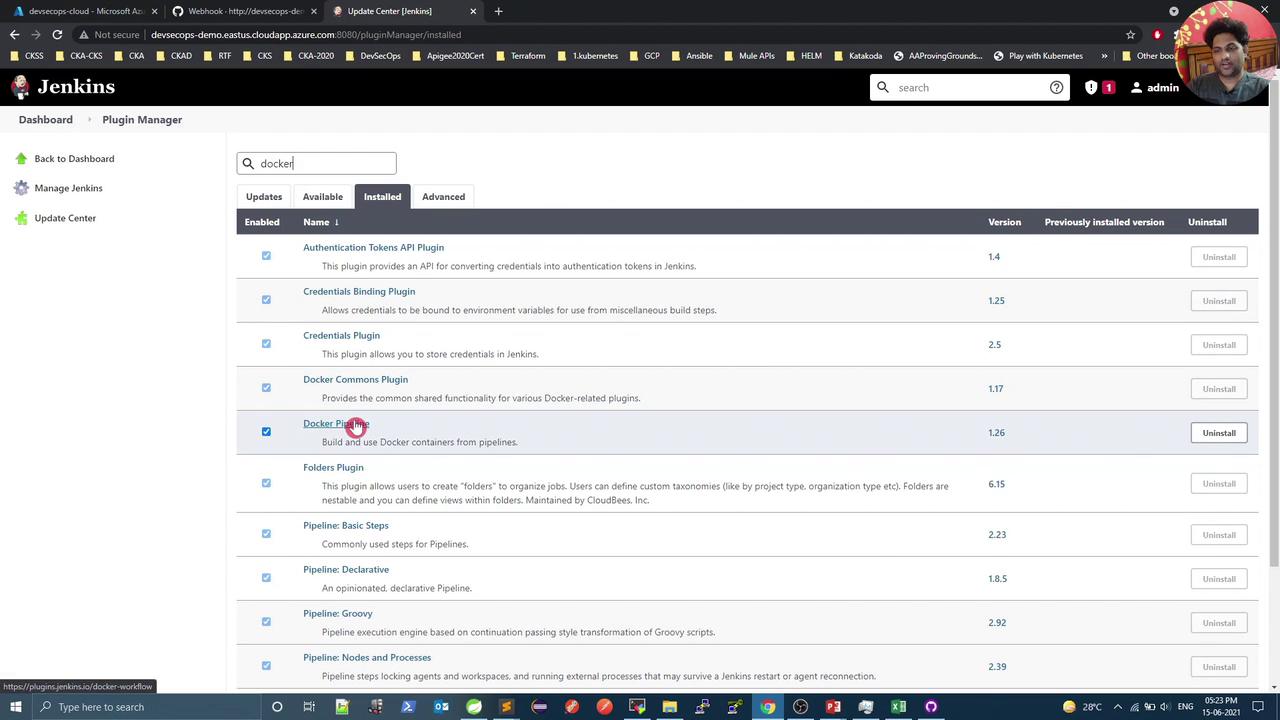This screenshot has height=720, width=1280.
Task: Switch to the devsecops-cloud Microsoft Azure browser tab
Action: click(x=85, y=11)
